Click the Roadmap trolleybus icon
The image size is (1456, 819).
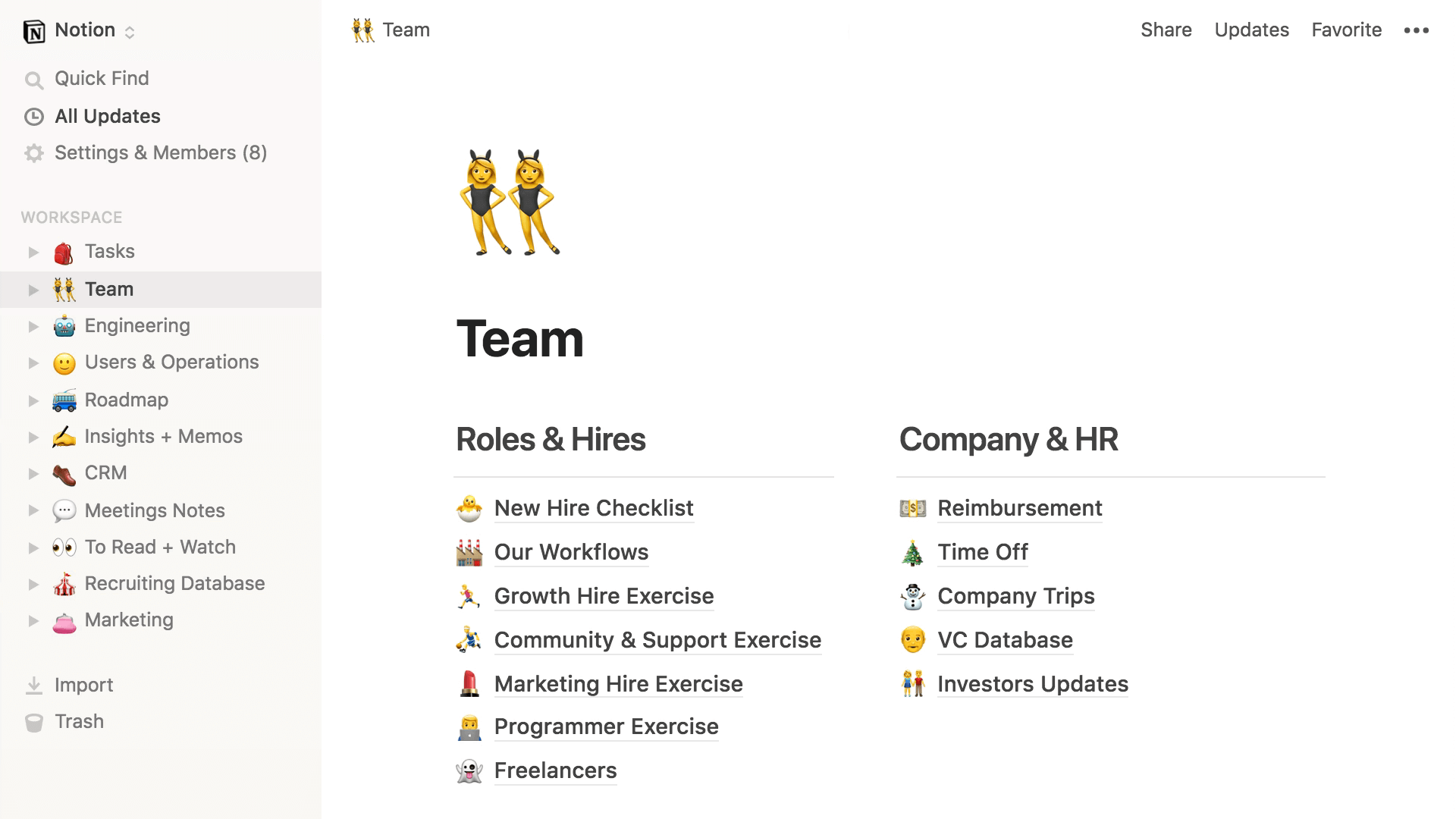pyautogui.click(x=63, y=399)
